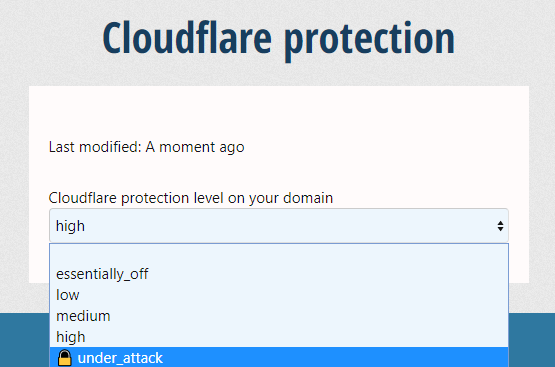This screenshot has width=555, height=367.
Task: Choose the under_attack protection level
Action: 279,357
